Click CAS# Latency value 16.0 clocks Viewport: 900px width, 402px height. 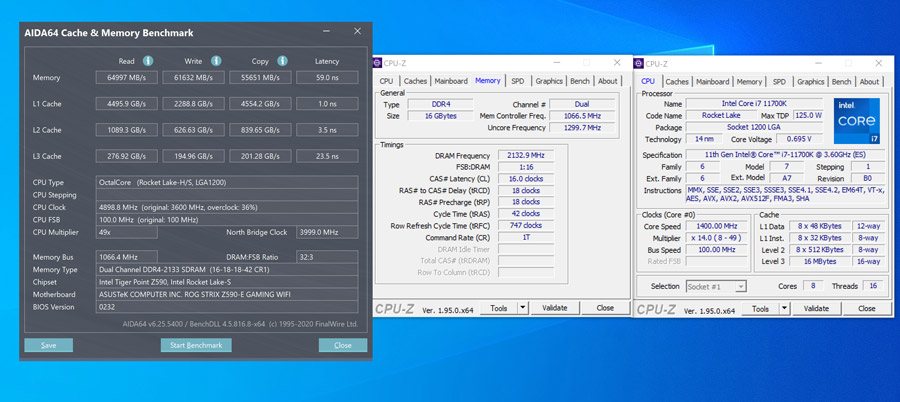pos(526,179)
